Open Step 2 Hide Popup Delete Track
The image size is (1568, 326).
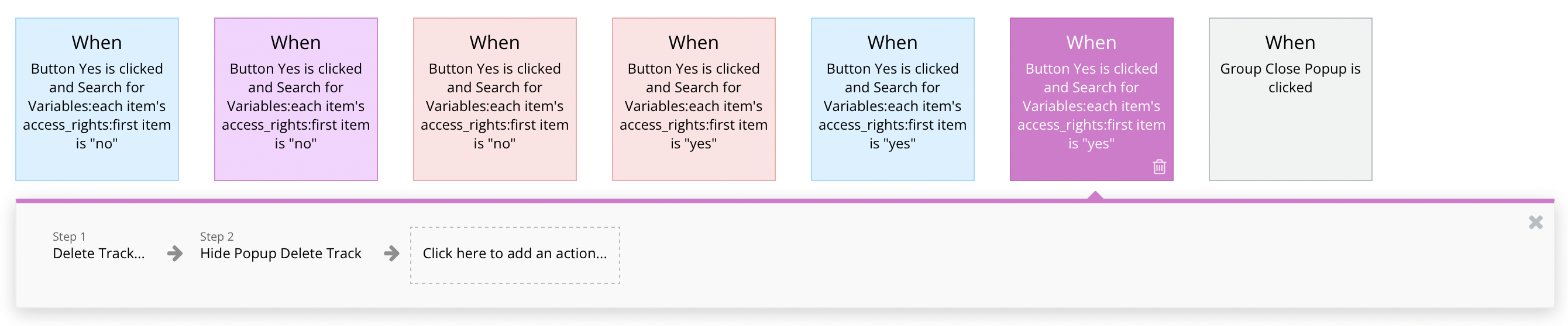(x=281, y=254)
